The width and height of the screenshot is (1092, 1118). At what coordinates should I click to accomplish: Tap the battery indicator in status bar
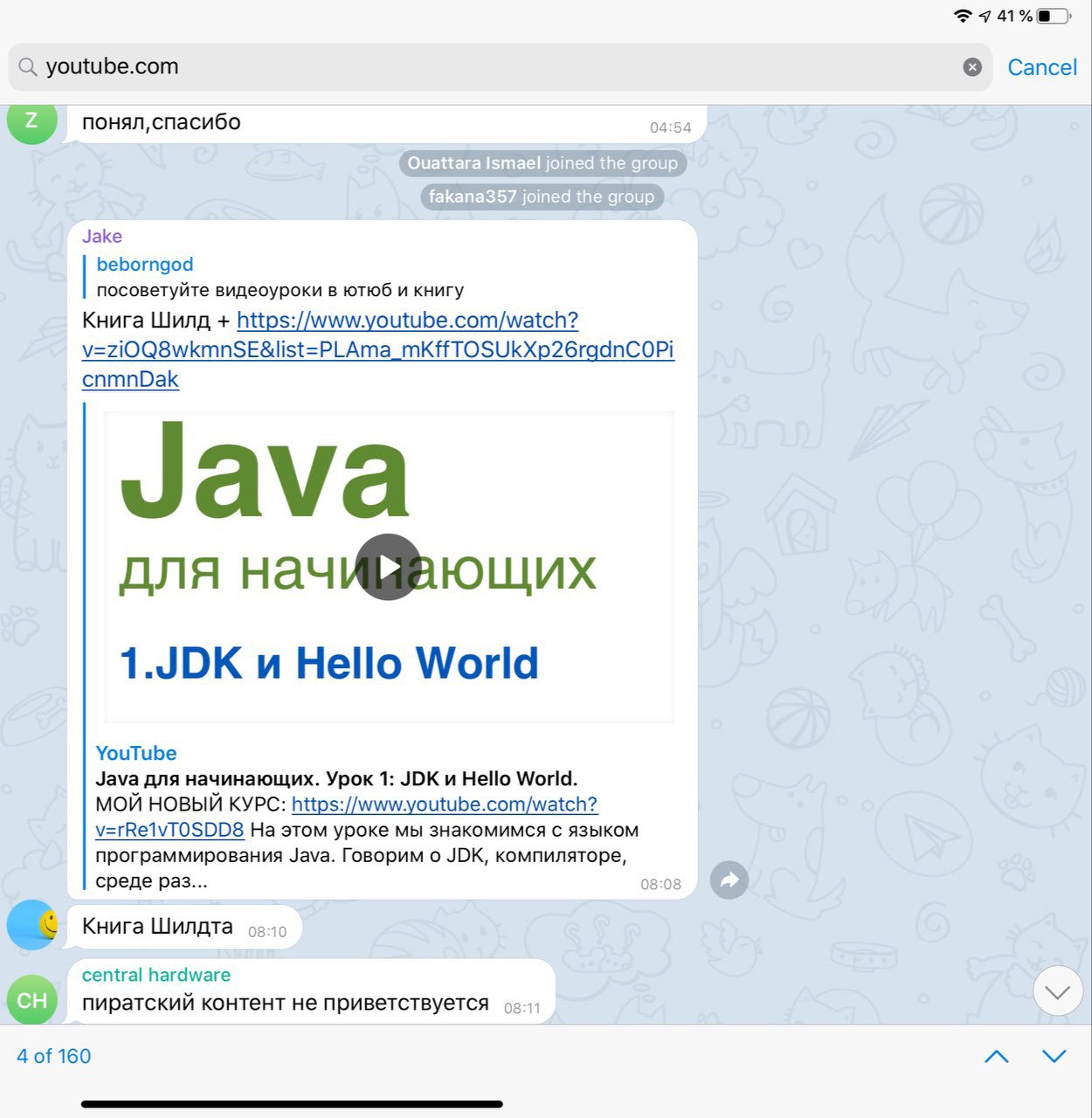click(x=1054, y=16)
